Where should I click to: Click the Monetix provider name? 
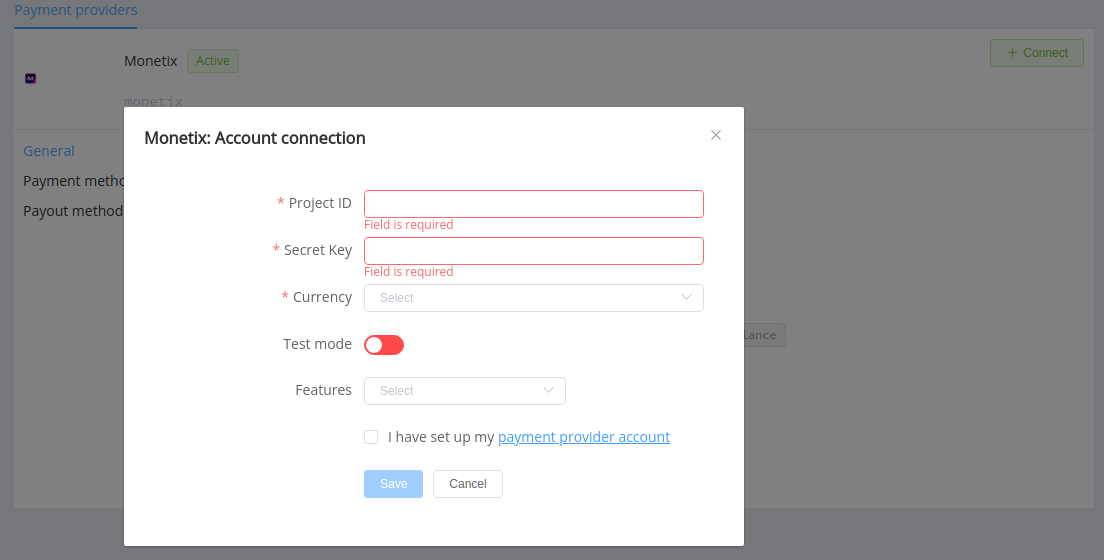[x=151, y=61]
